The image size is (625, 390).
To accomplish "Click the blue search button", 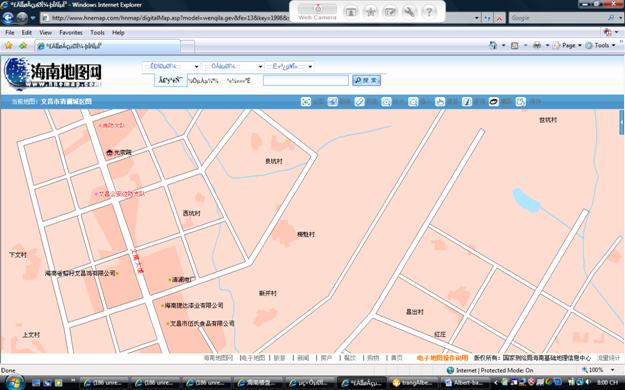I will 366,80.
